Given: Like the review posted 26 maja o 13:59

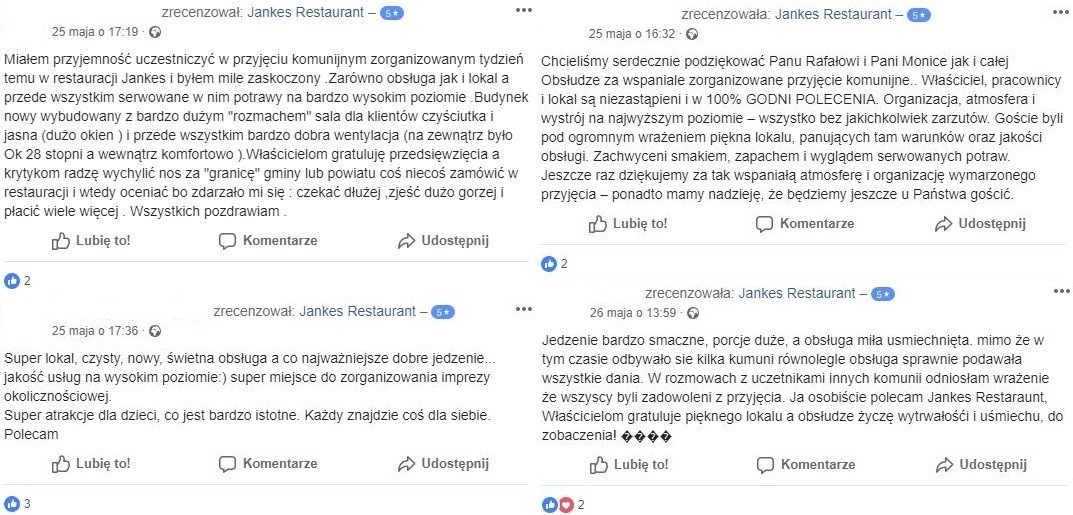Looking at the screenshot, I should [x=628, y=464].
